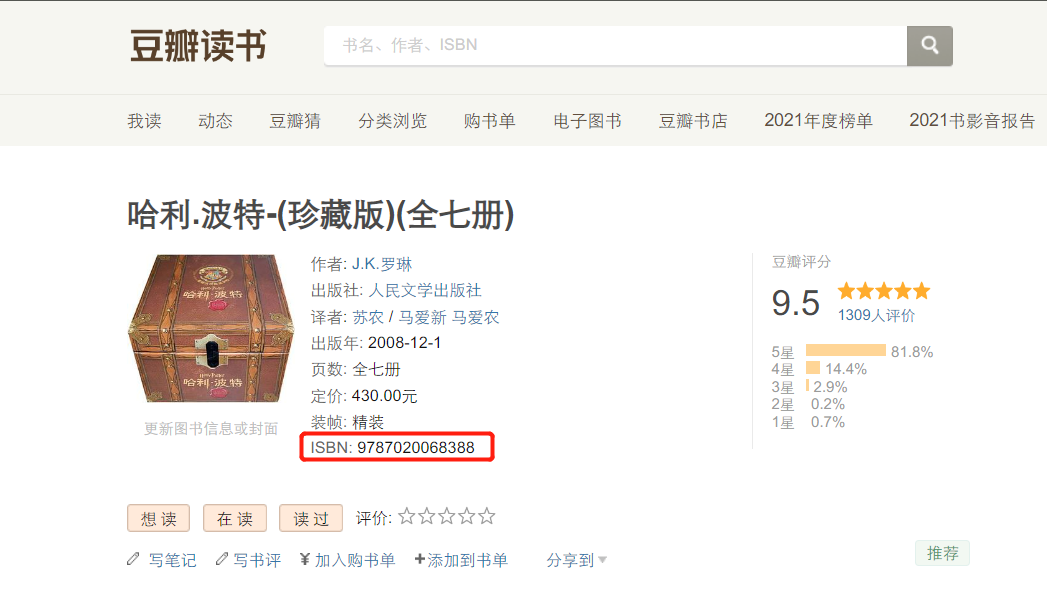Viewport: 1047px width, 603px height.
Task: Rate the book one star
Action: pyautogui.click(x=407, y=516)
